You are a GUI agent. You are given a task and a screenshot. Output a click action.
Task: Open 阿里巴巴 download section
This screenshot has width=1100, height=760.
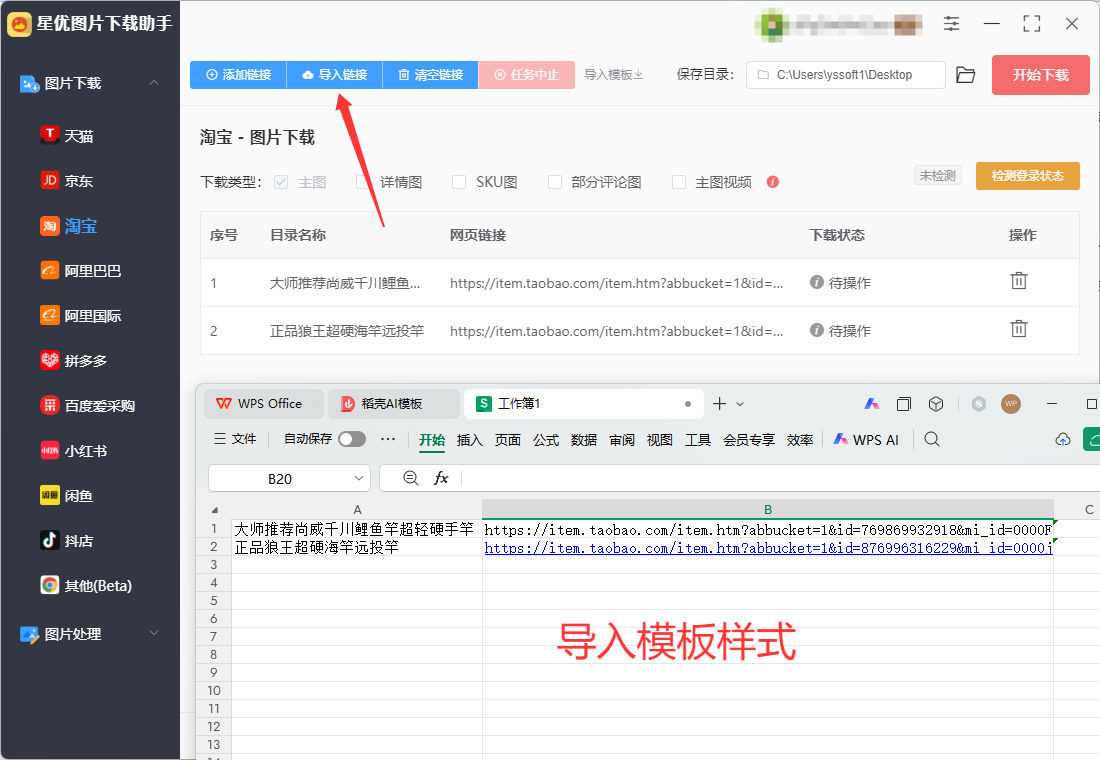click(x=81, y=270)
